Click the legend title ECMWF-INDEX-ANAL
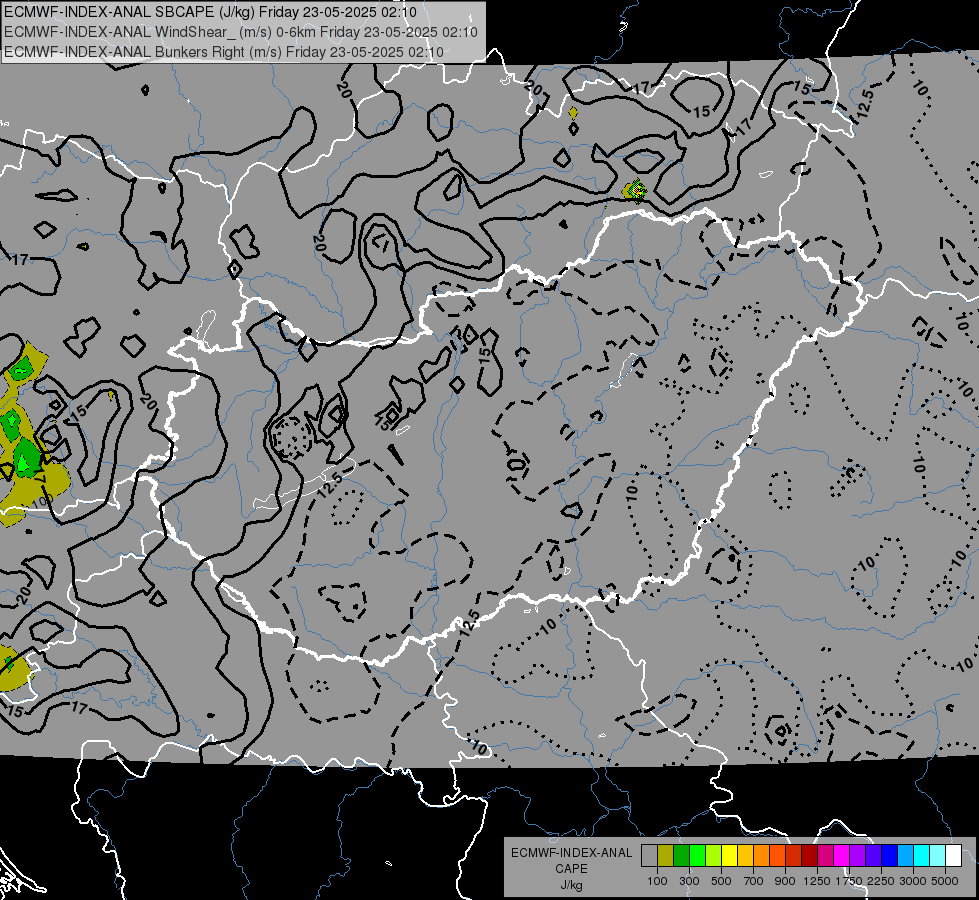The height and width of the screenshot is (900, 979). [571, 853]
